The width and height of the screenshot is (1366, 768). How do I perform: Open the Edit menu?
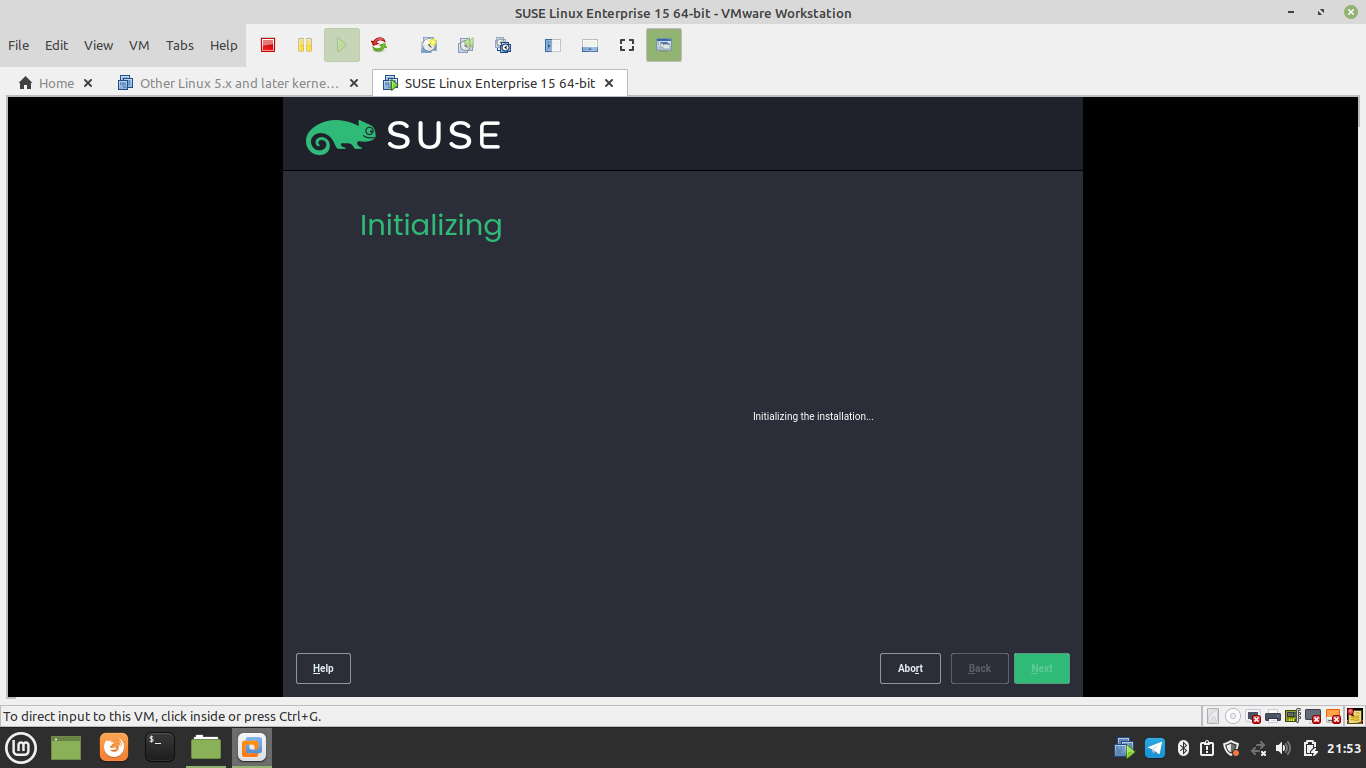(x=56, y=45)
